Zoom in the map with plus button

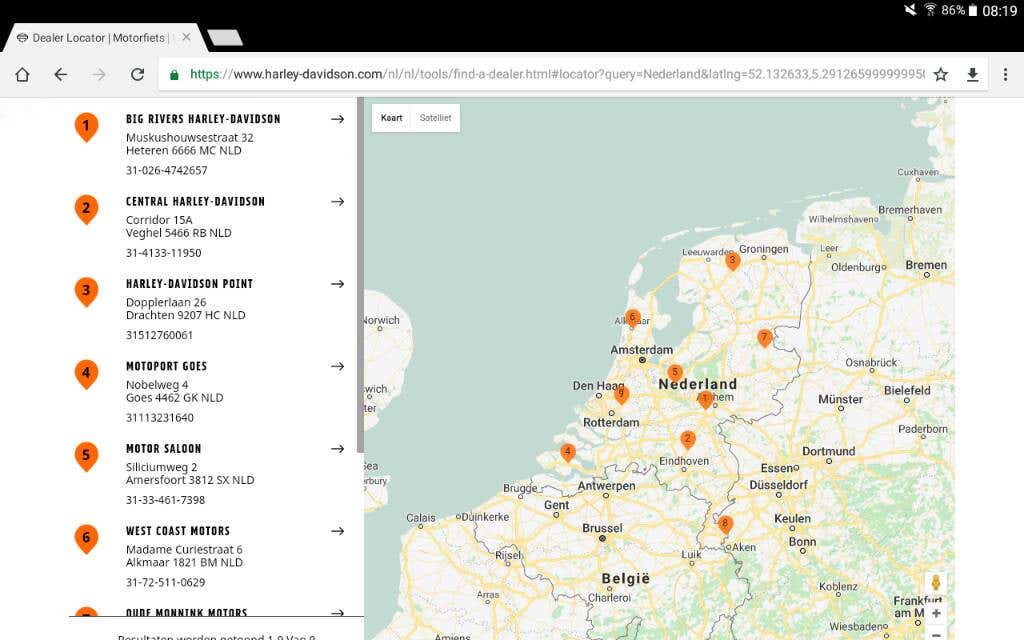(x=936, y=613)
